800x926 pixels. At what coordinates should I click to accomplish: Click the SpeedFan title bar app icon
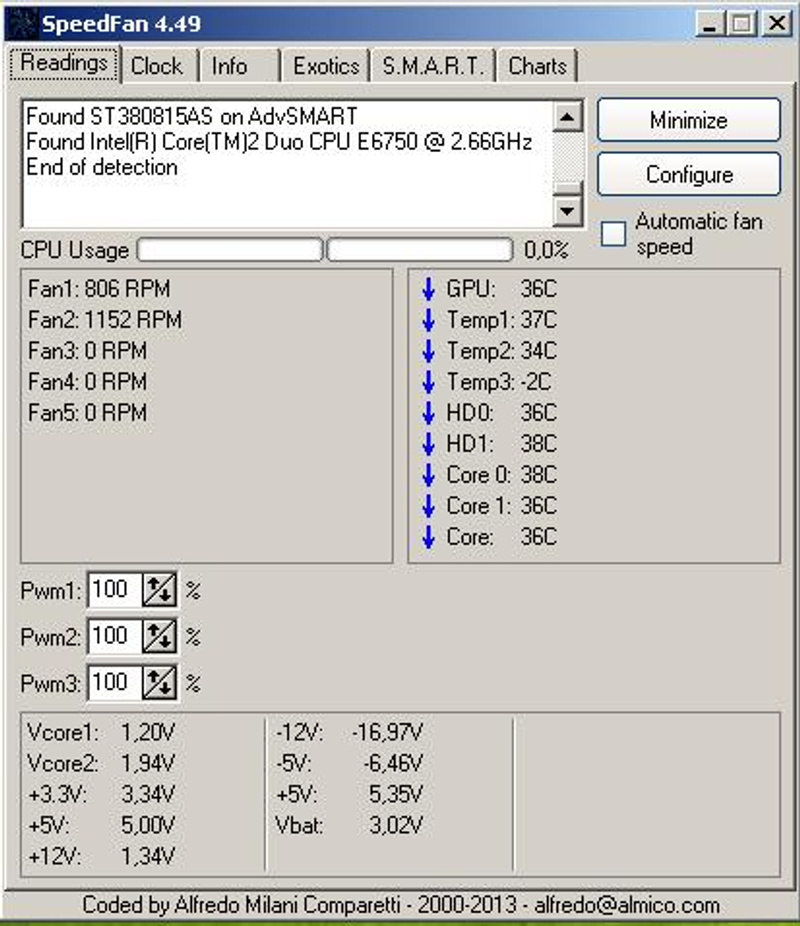[21, 24]
